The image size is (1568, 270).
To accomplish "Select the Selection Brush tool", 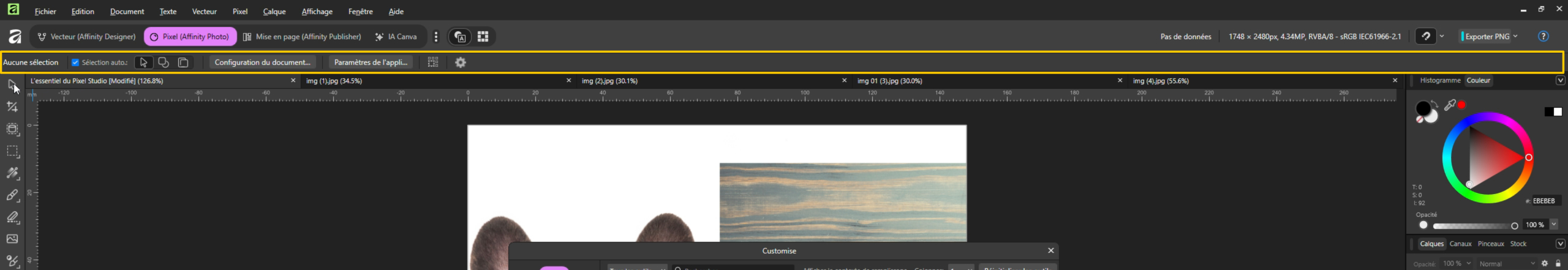I will (12, 173).
